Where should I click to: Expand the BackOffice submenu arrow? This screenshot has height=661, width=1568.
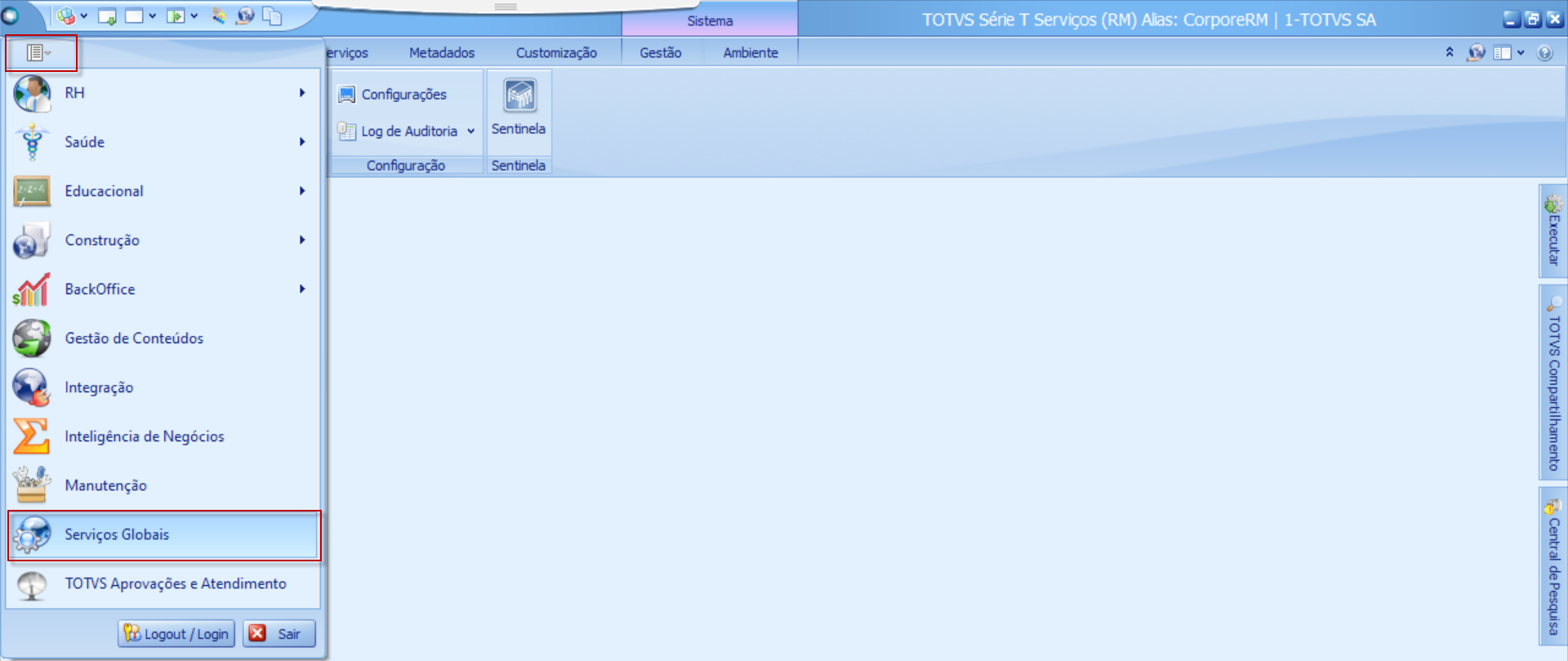(302, 289)
